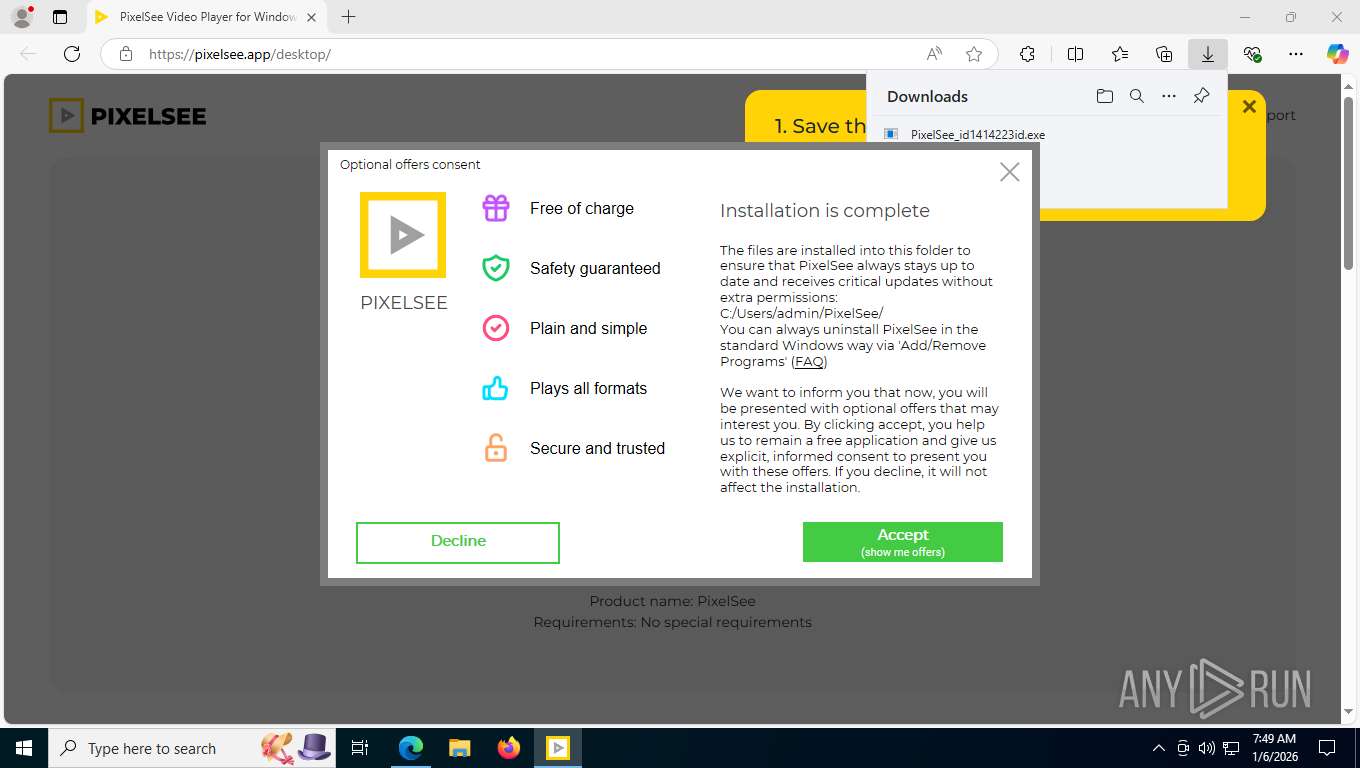The width and height of the screenshot is (1360, 768).
Task: Open Browser essentials heart icon
Action: tap(1252, 54)
